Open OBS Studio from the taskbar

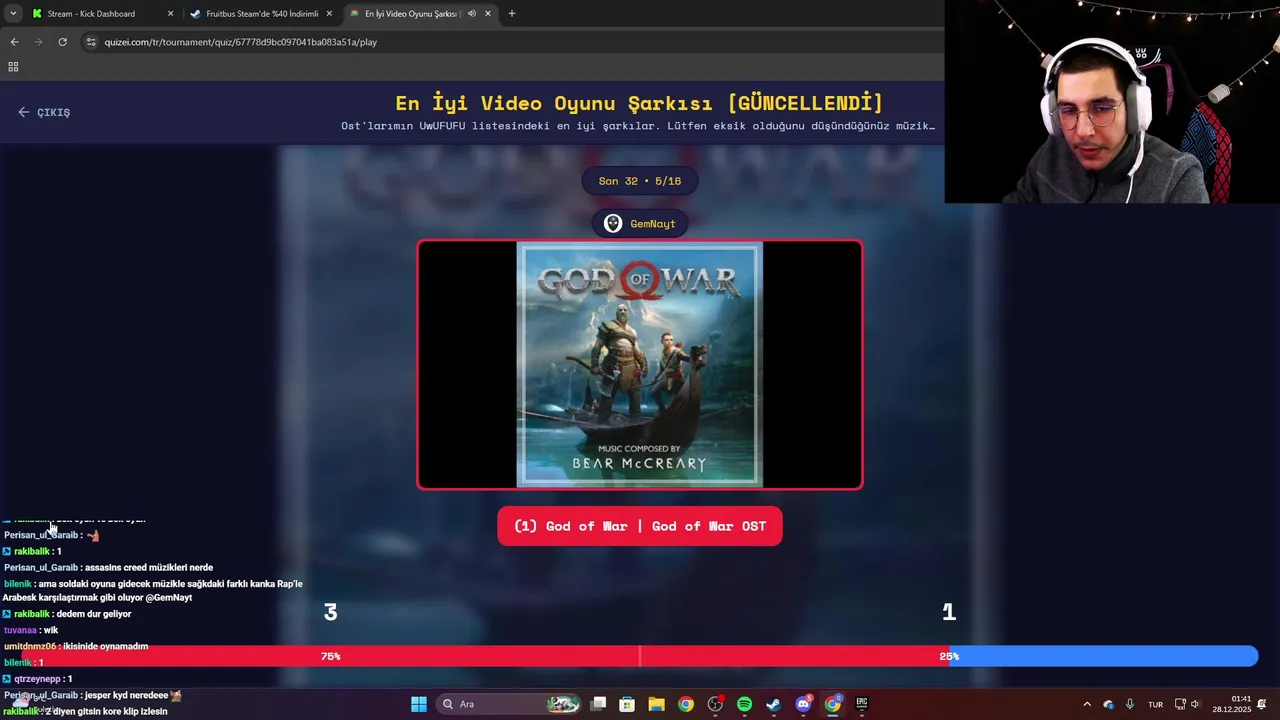(x=715, y=704)
